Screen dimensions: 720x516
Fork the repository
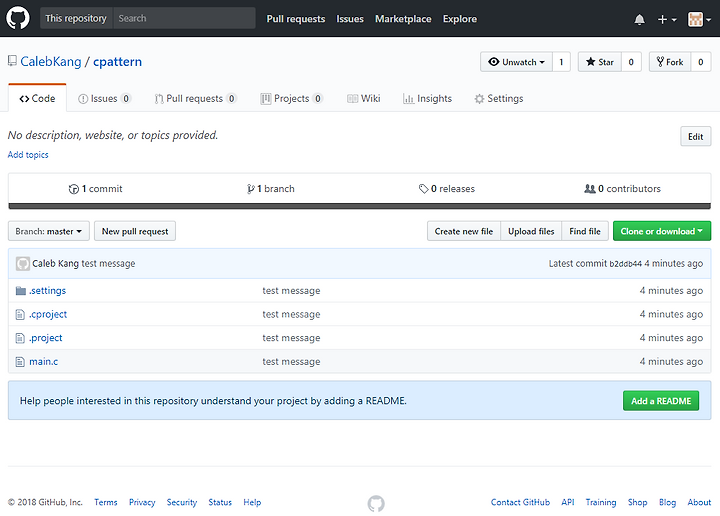click(670, 62)
